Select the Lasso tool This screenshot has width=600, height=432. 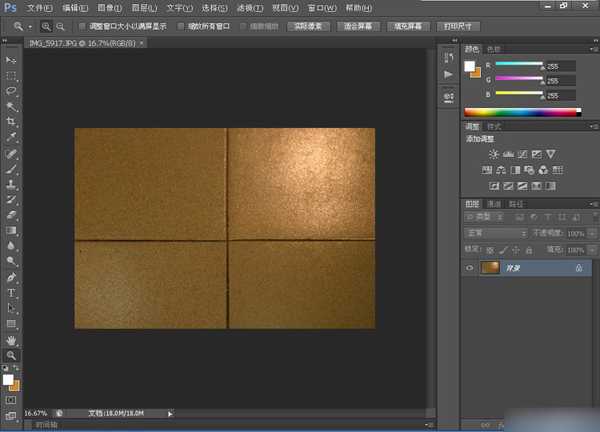click(12, 90)
